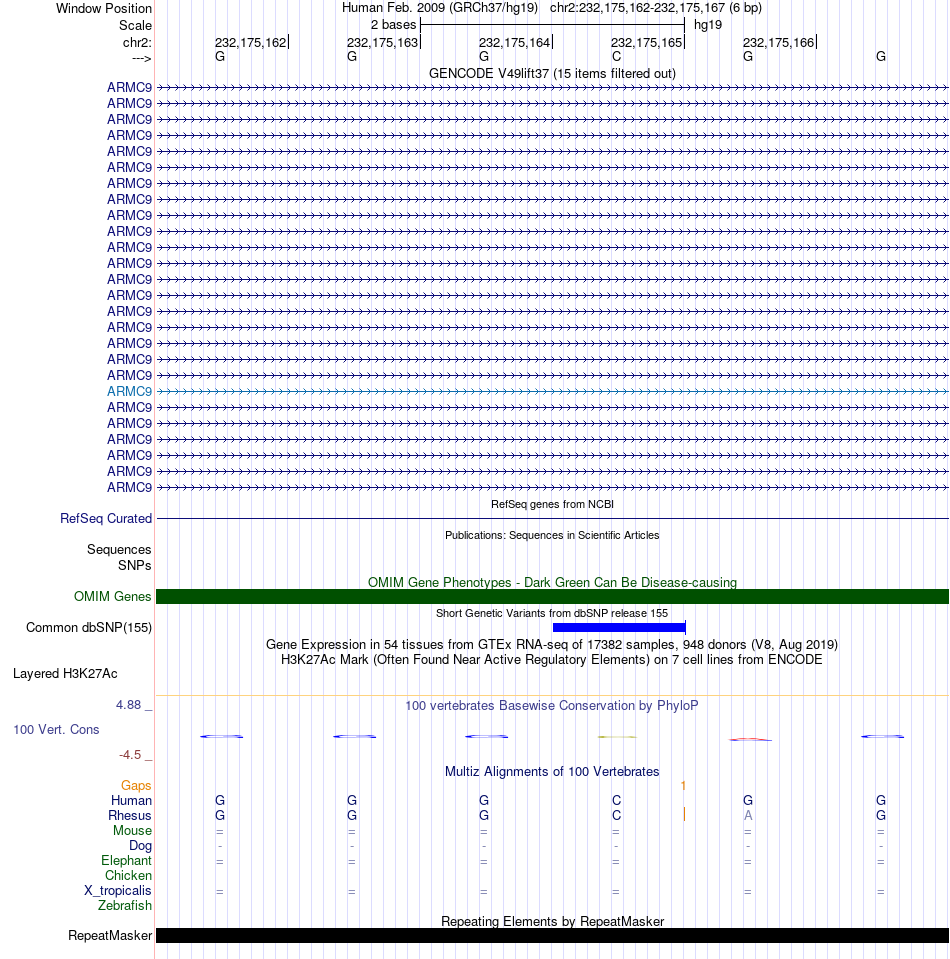Click the orange gap count '1'

[683, 785]
